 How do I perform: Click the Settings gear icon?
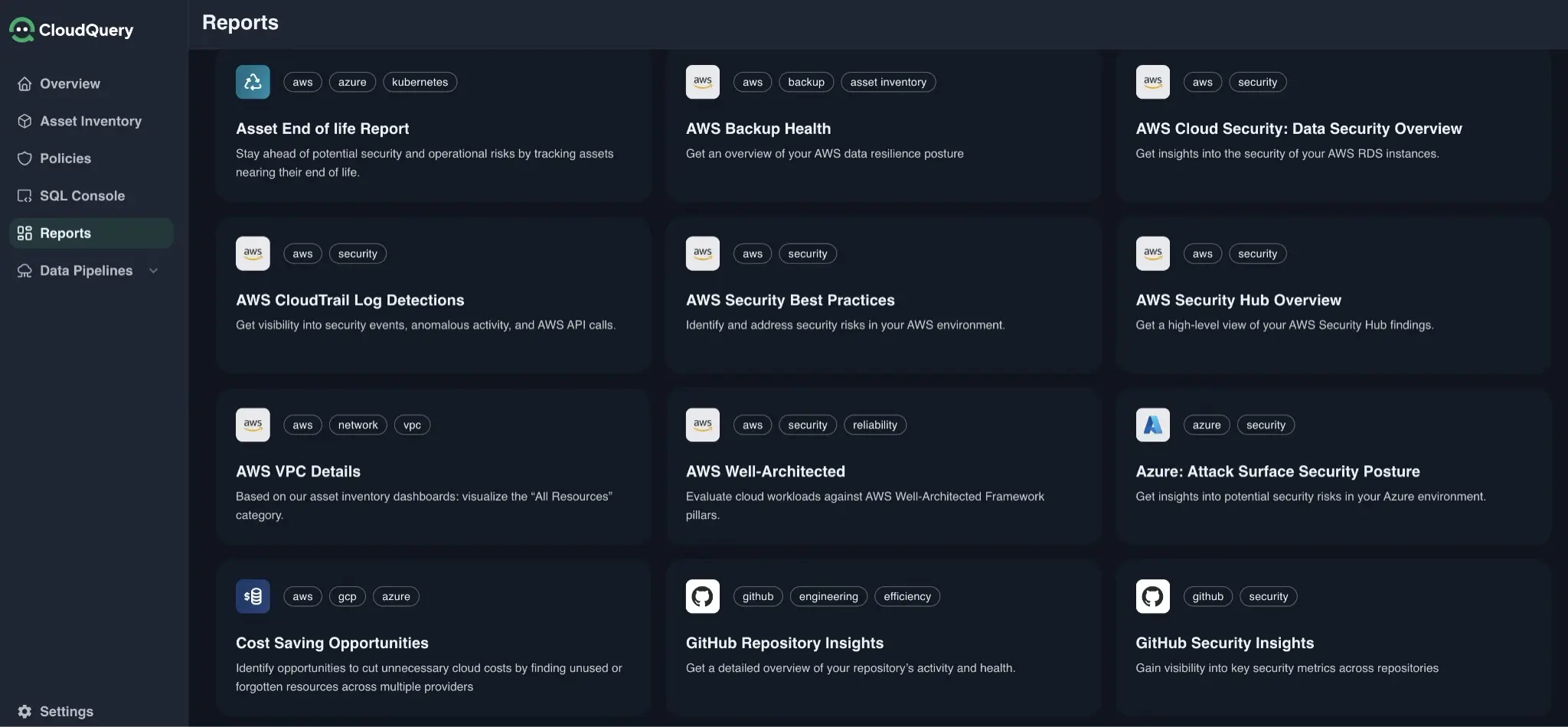coord(24,712)
